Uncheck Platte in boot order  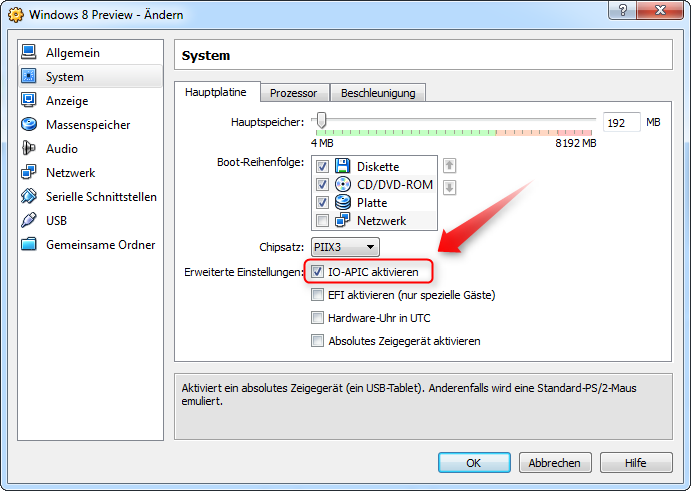tap(322, 202)
